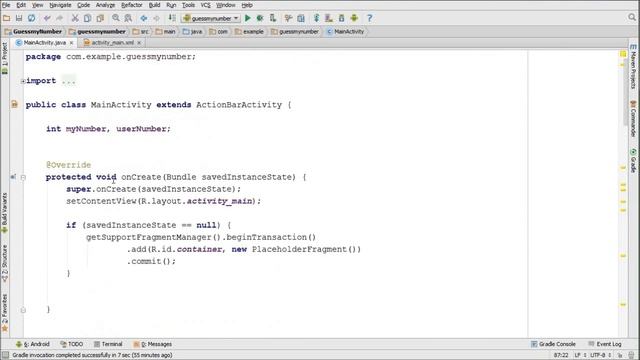Open the Edit menu
This screenshot has height=360, width=640.
(21, 5)
